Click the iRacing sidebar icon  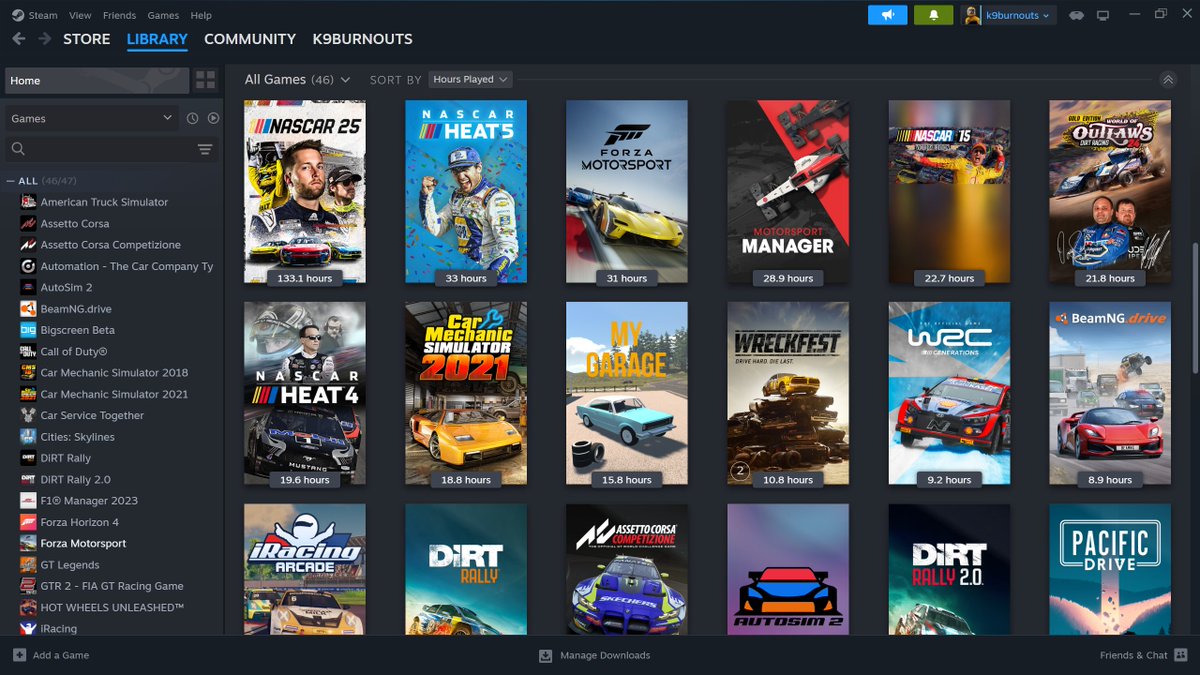click(x=28, y=629)
